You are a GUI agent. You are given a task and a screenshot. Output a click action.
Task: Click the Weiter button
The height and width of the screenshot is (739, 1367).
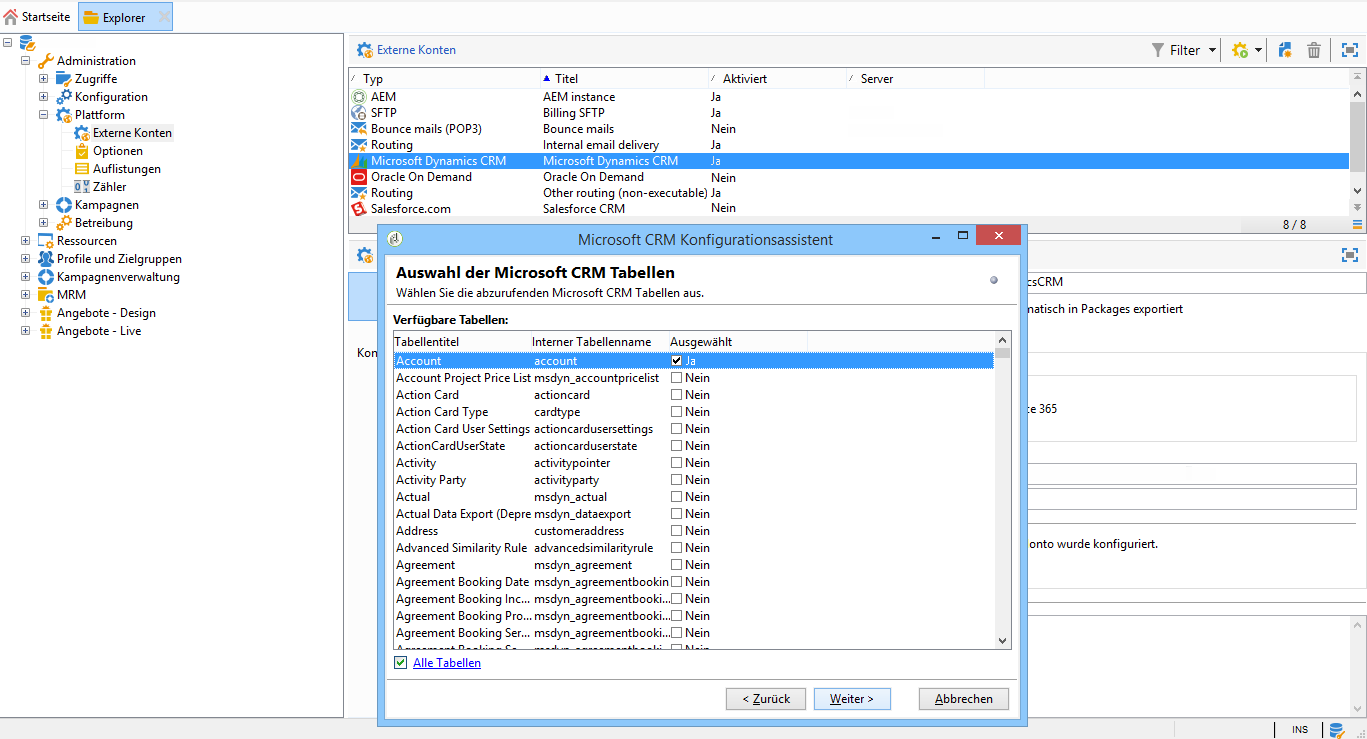[x=852, y=699]
